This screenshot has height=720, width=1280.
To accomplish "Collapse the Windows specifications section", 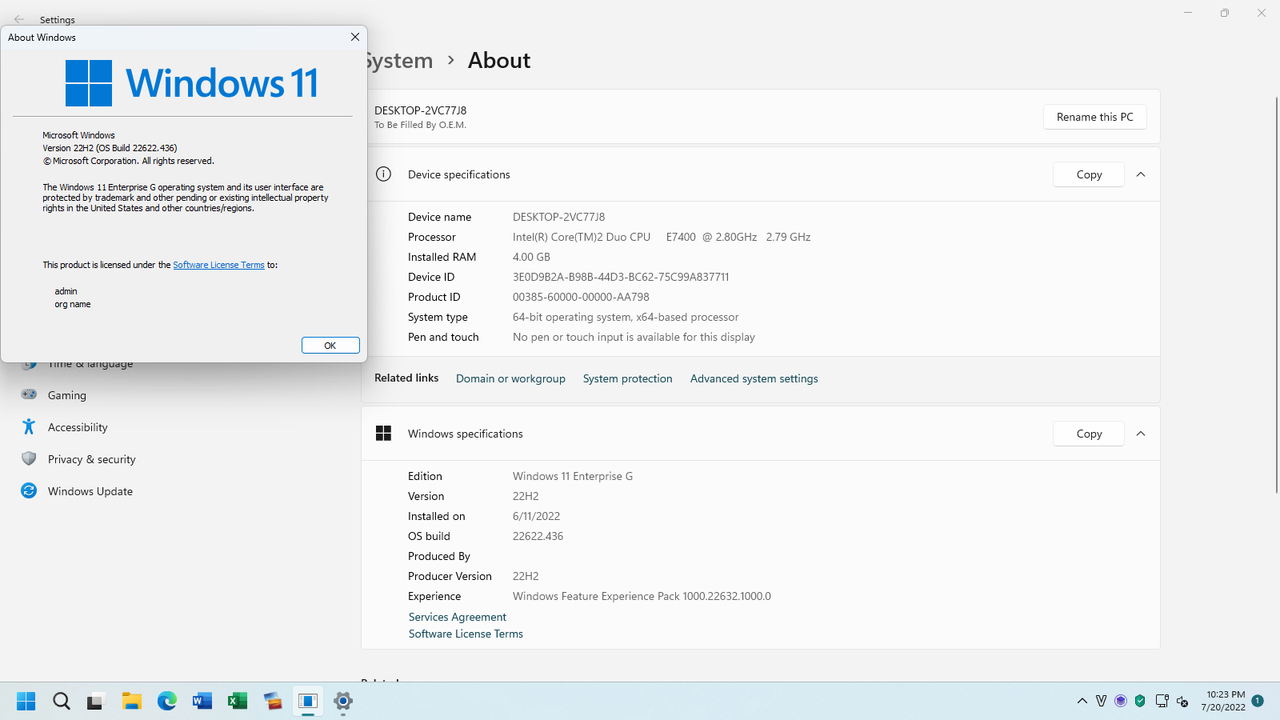I will click(x=1140, y=434).
